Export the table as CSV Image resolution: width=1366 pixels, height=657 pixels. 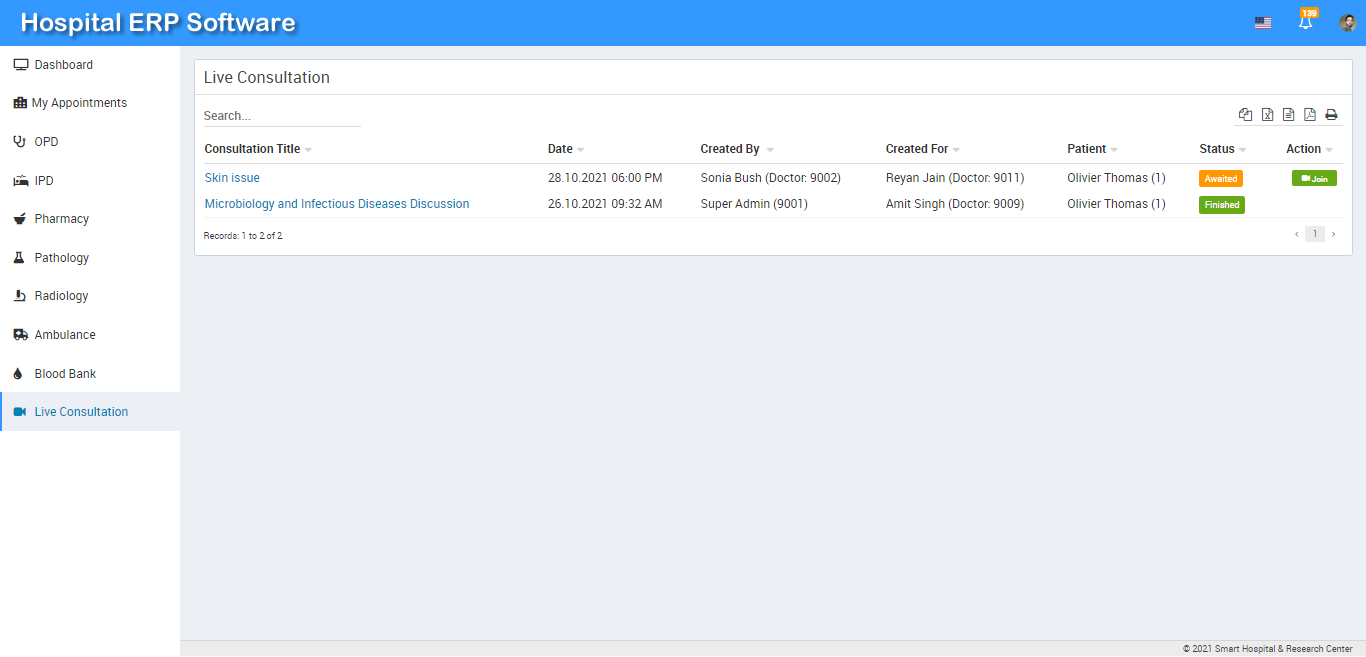(1288, 115)
